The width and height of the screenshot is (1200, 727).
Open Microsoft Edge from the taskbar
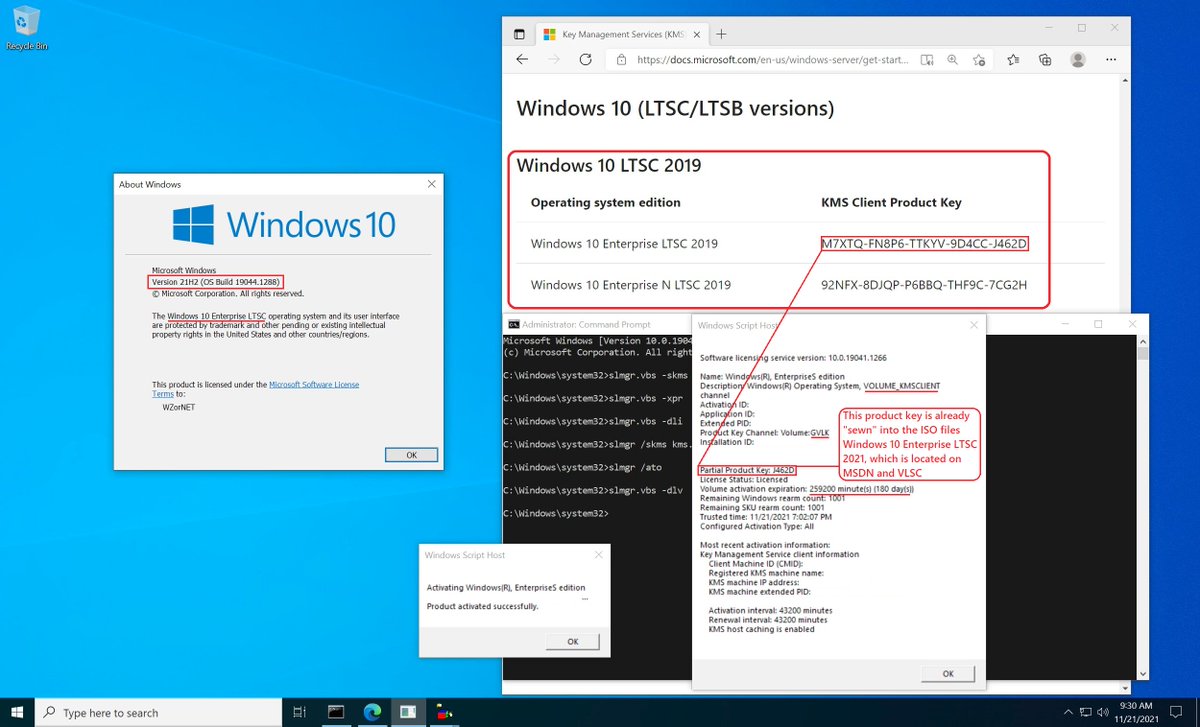point(372,712)
